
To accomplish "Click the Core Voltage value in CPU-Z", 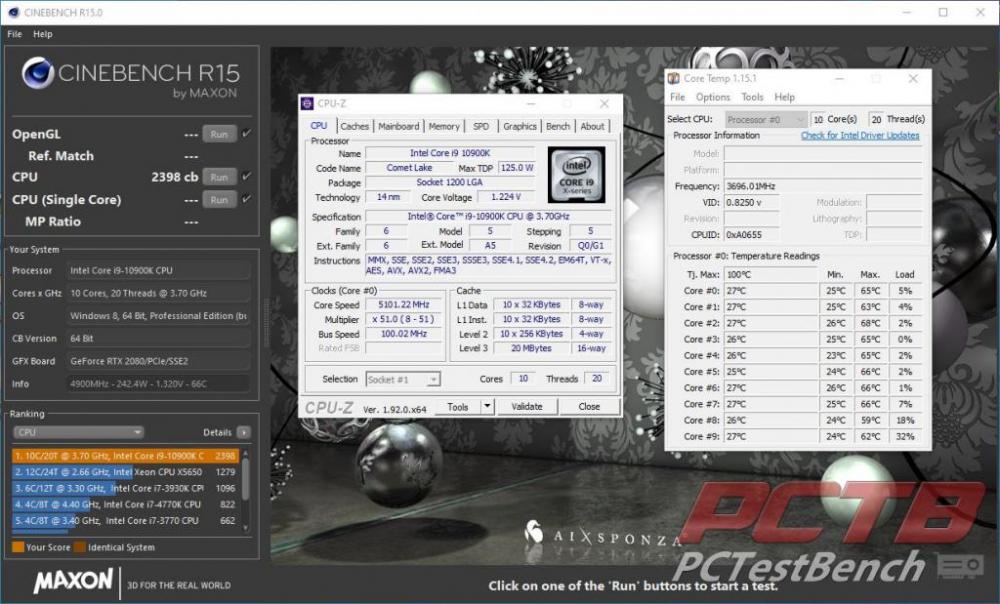I will (506, 196).
